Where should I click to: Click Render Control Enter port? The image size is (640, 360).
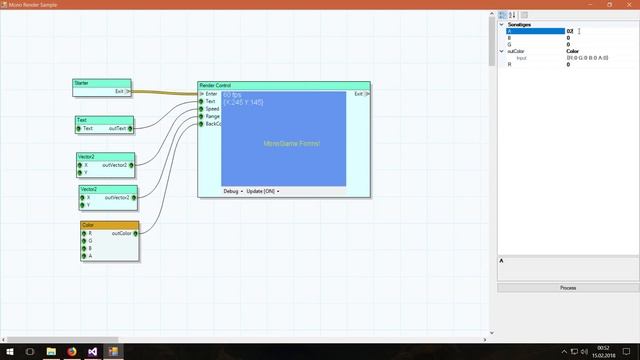click(x=202, y=94)
